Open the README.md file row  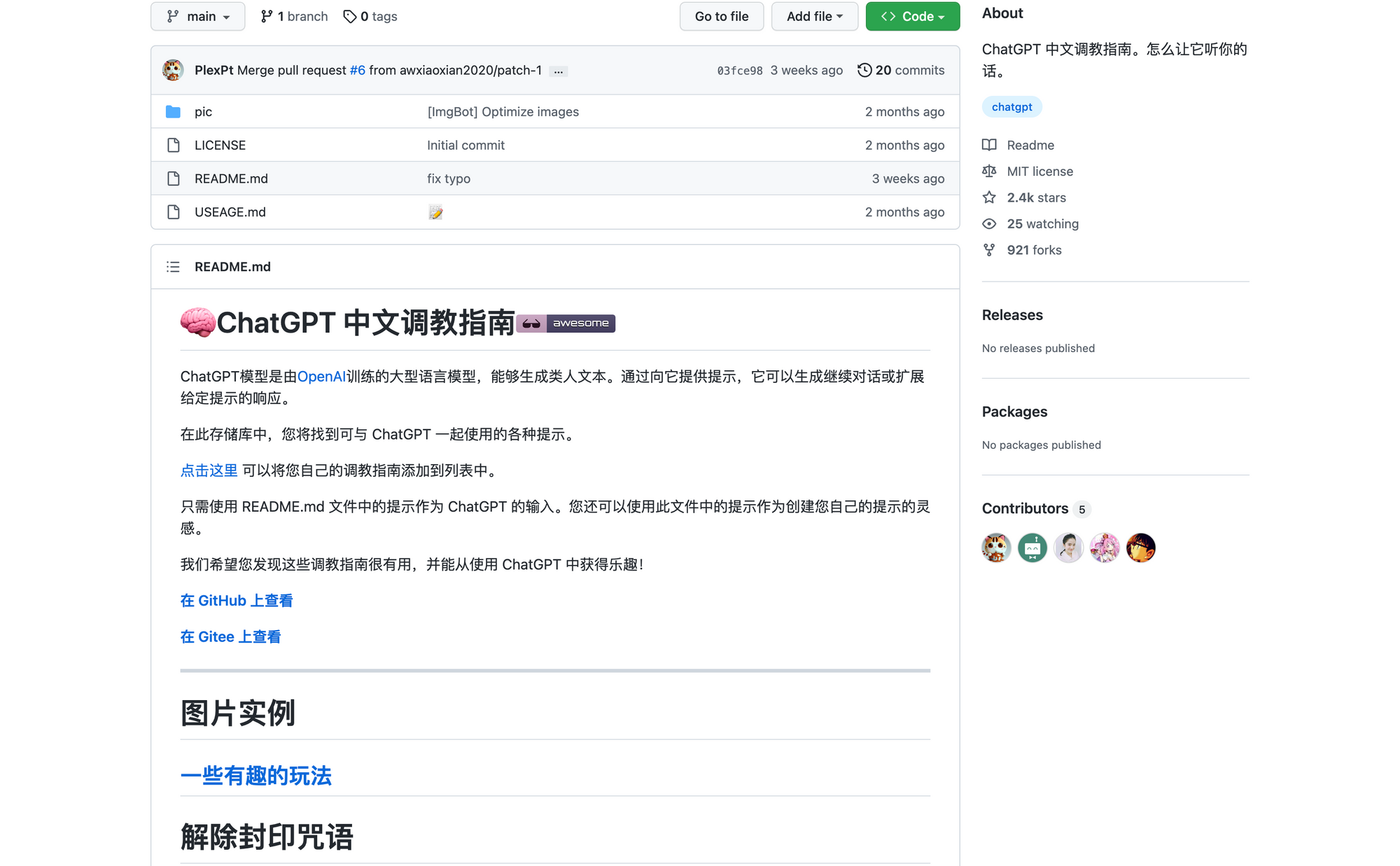click(x=555, y=179)
